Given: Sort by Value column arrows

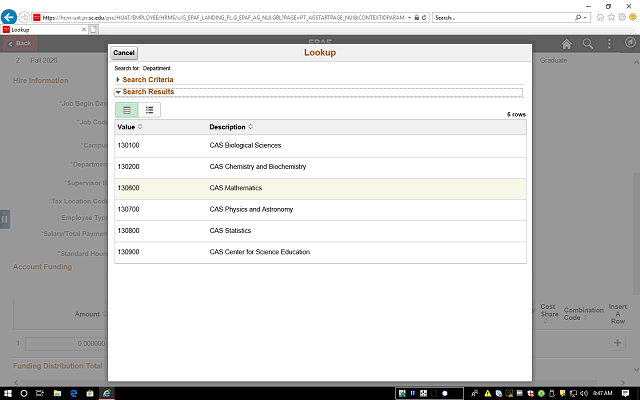Looking at the screenshot, I should [140, 127].
